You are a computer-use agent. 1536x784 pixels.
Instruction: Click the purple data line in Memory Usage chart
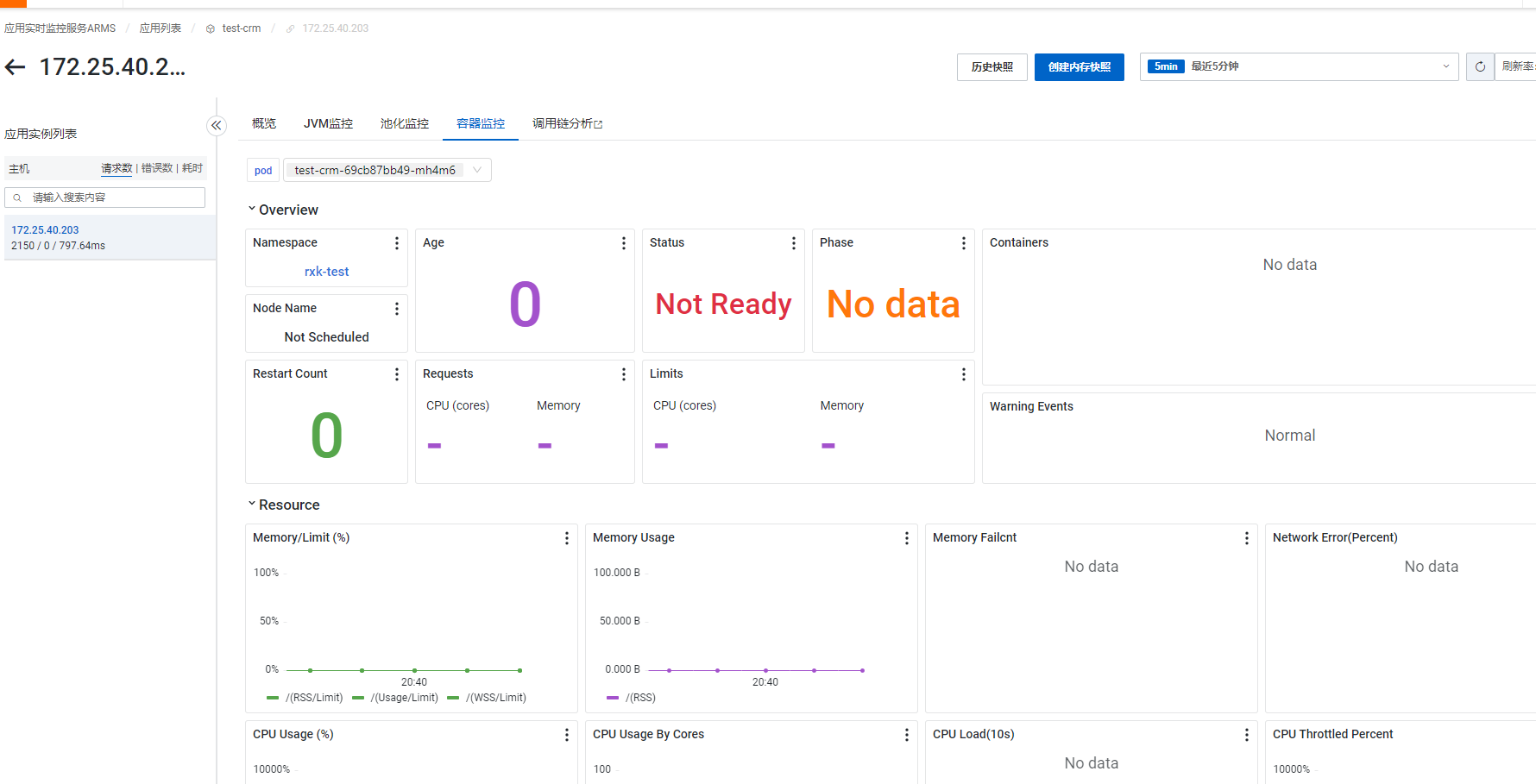[764, 670]
